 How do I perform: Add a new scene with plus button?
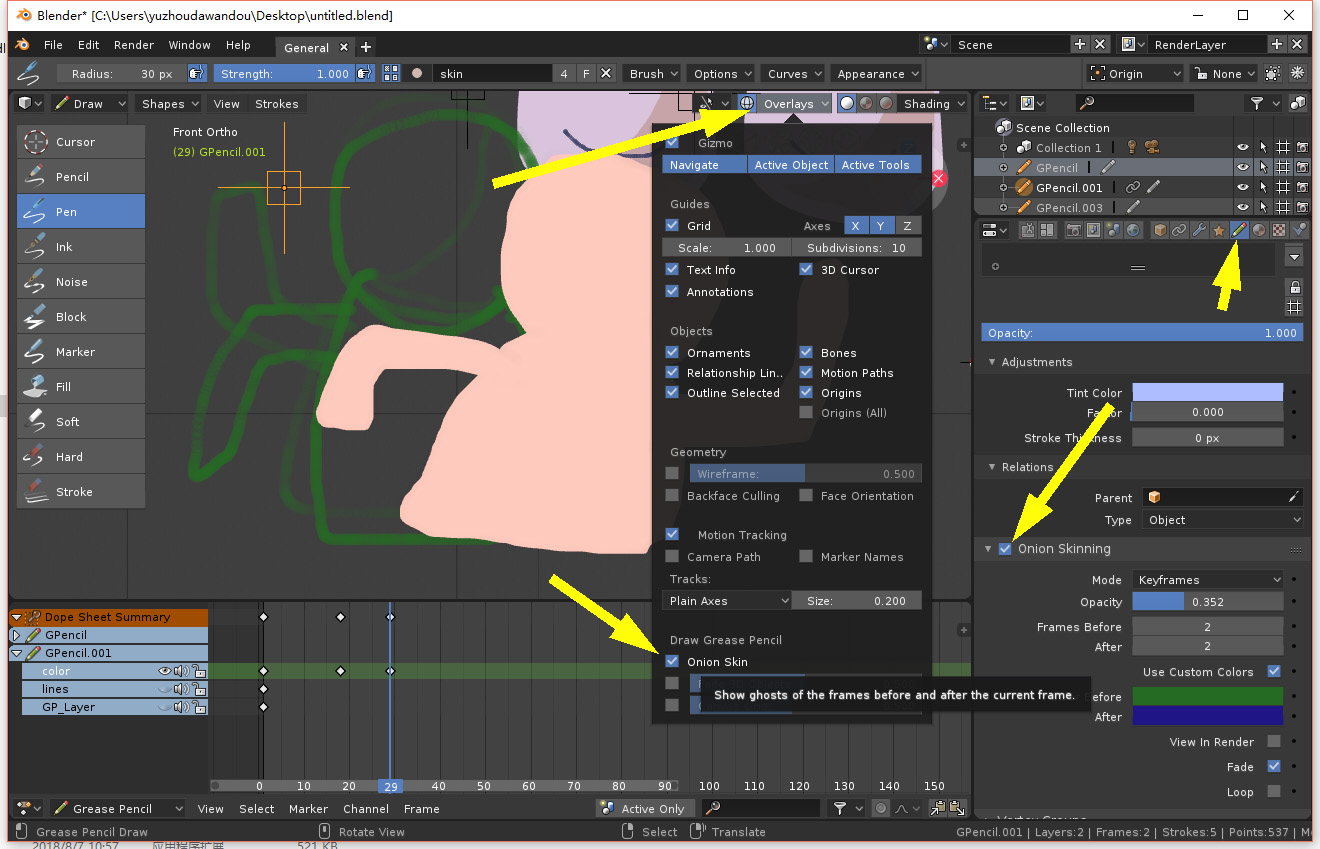pos(1079,45)
